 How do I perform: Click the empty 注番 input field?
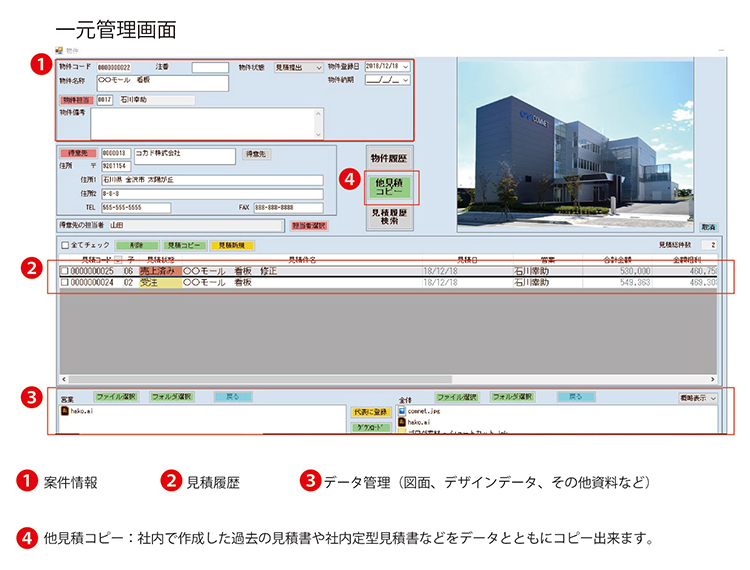click(210, 67)
